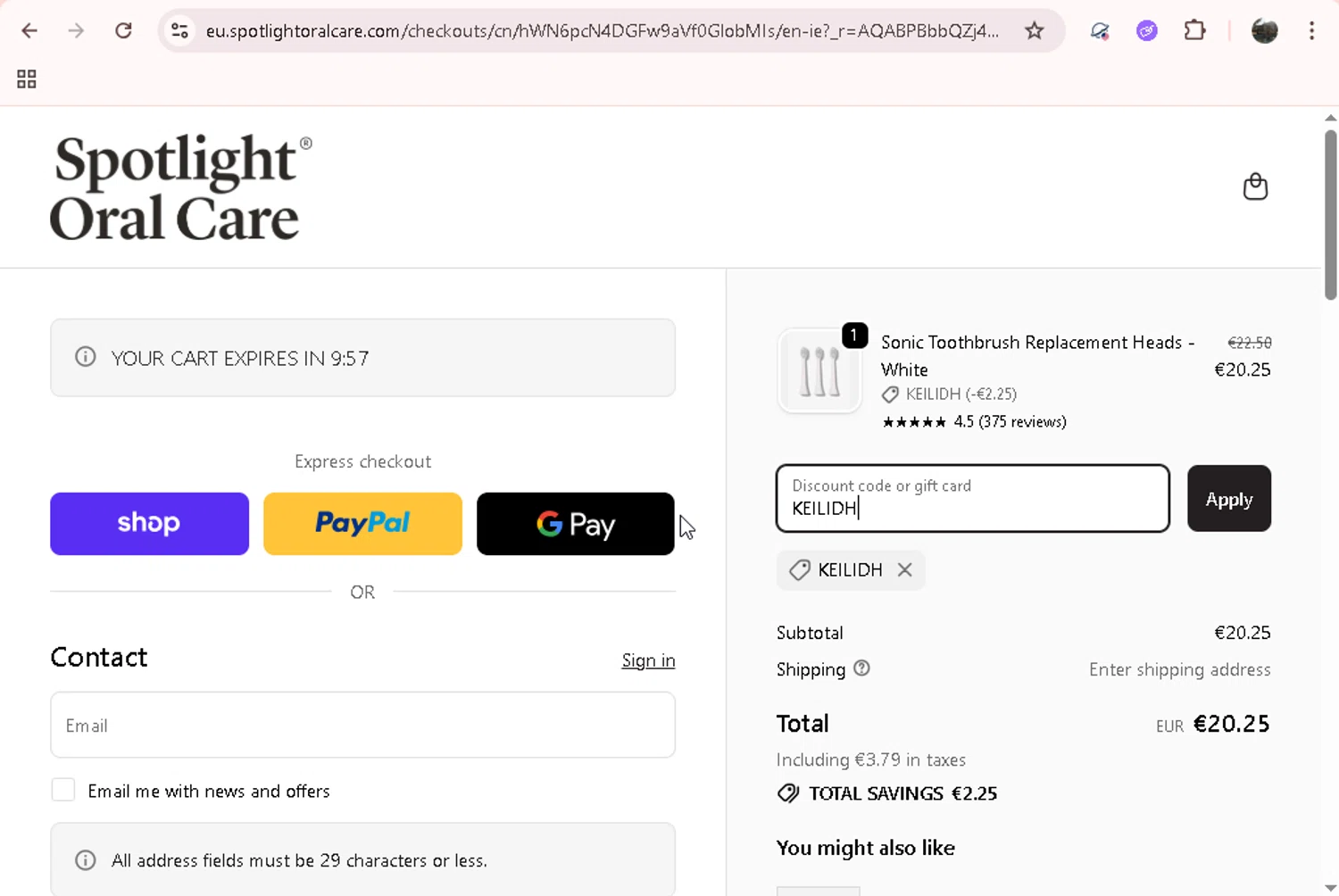Viewport: 1339px width, 896px height.
Task: Pay with Shop express checkout
Action: pyautogui.click(x=149, y=524)
